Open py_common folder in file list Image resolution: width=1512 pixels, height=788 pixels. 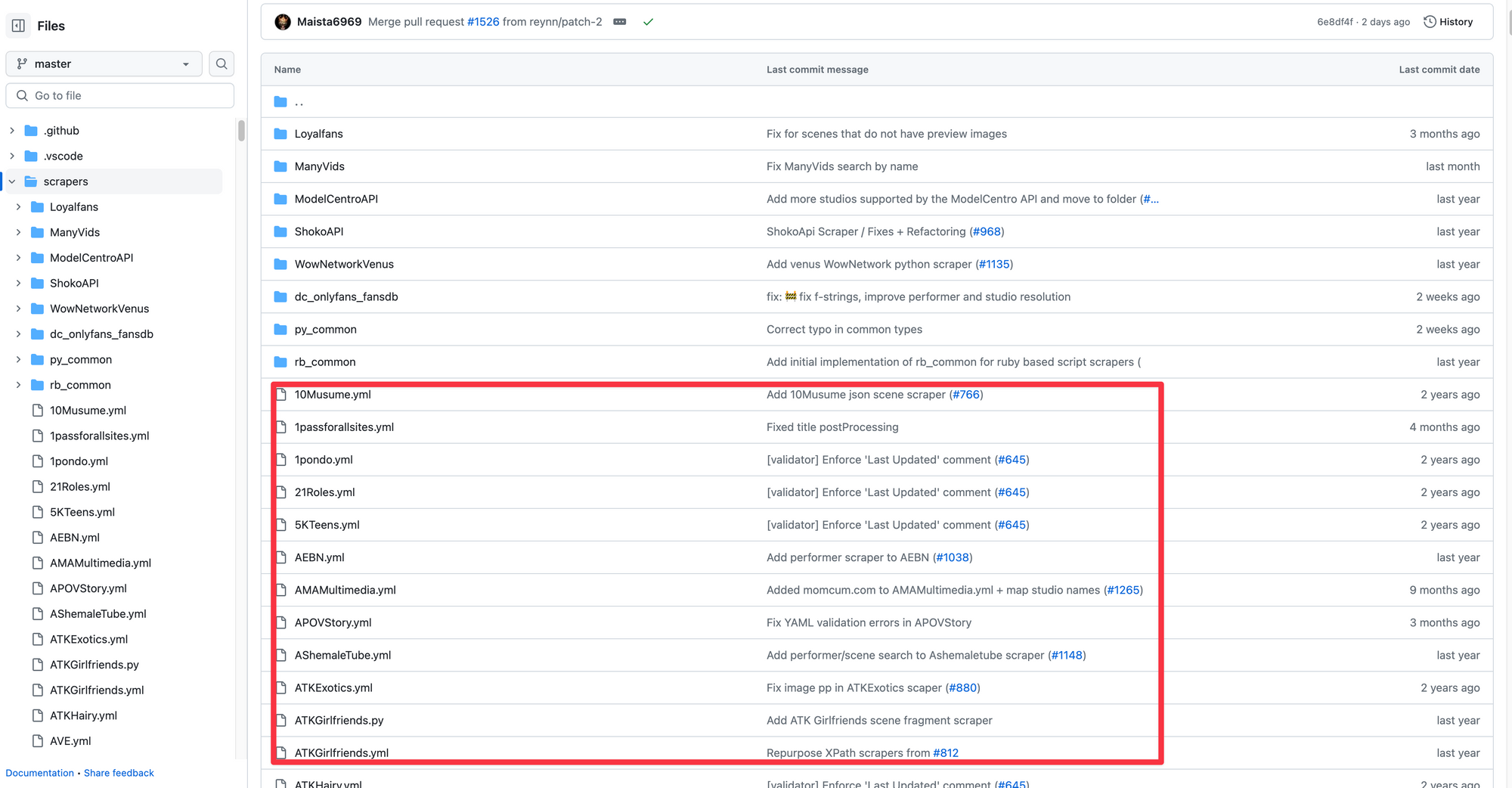[325, 329]
